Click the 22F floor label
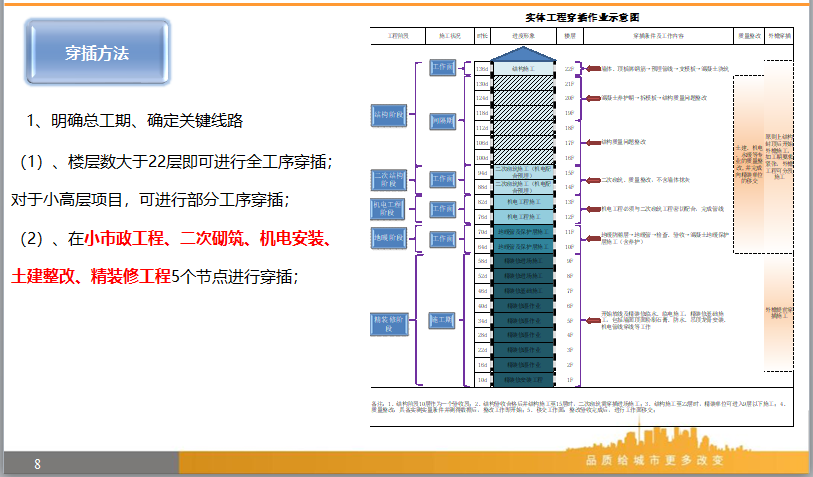This screenshot has width=813, height=477. click(x=569, y=68)
